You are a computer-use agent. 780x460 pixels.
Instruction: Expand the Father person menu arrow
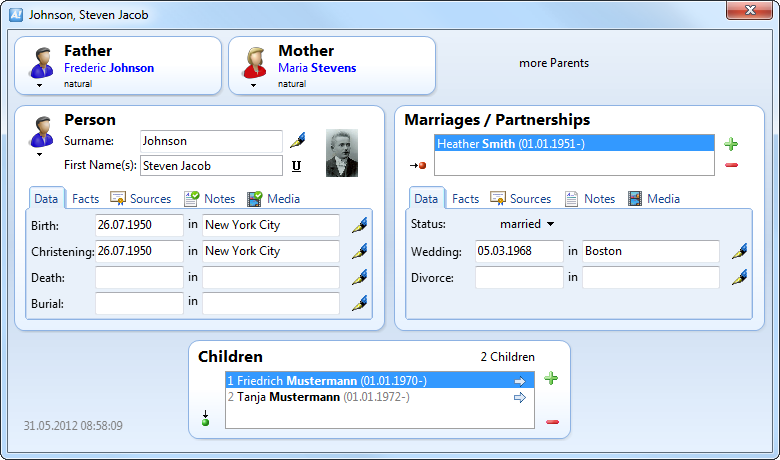click(39, 86)
